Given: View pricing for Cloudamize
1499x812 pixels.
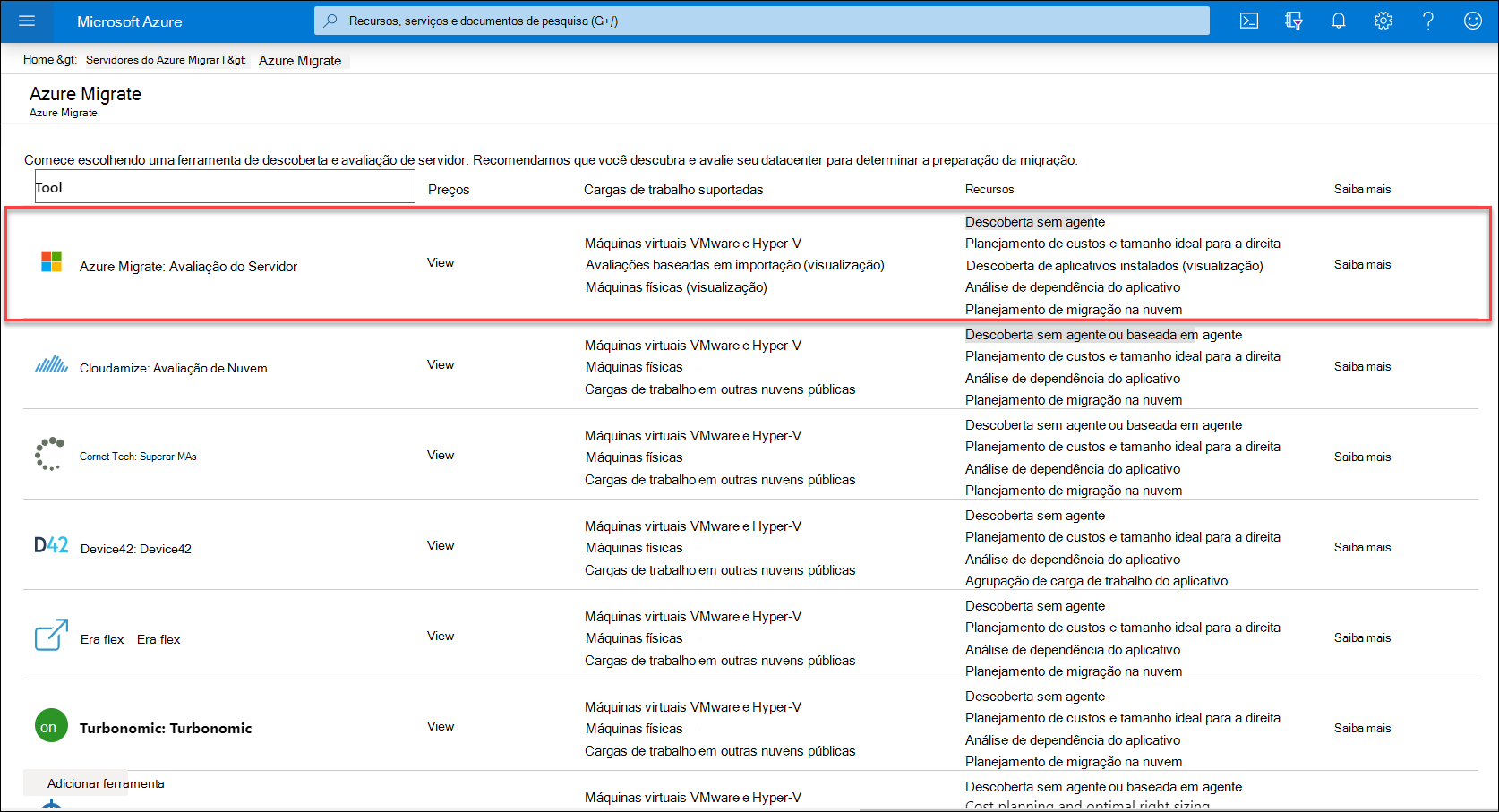Looking at the screenshot, I should click(441, 364).
